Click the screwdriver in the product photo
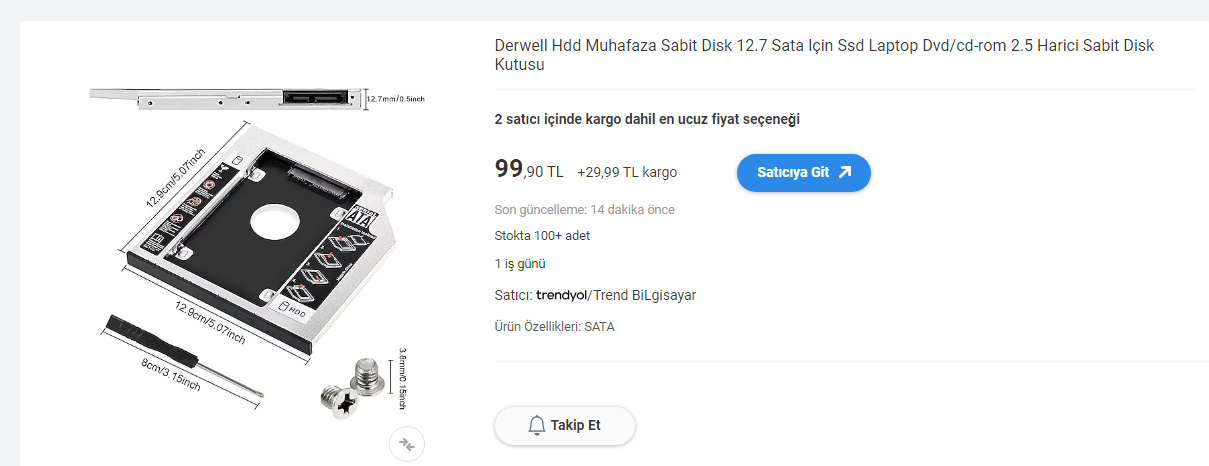This screenshot has height=466, width=1209. click(x=180, y=356)
